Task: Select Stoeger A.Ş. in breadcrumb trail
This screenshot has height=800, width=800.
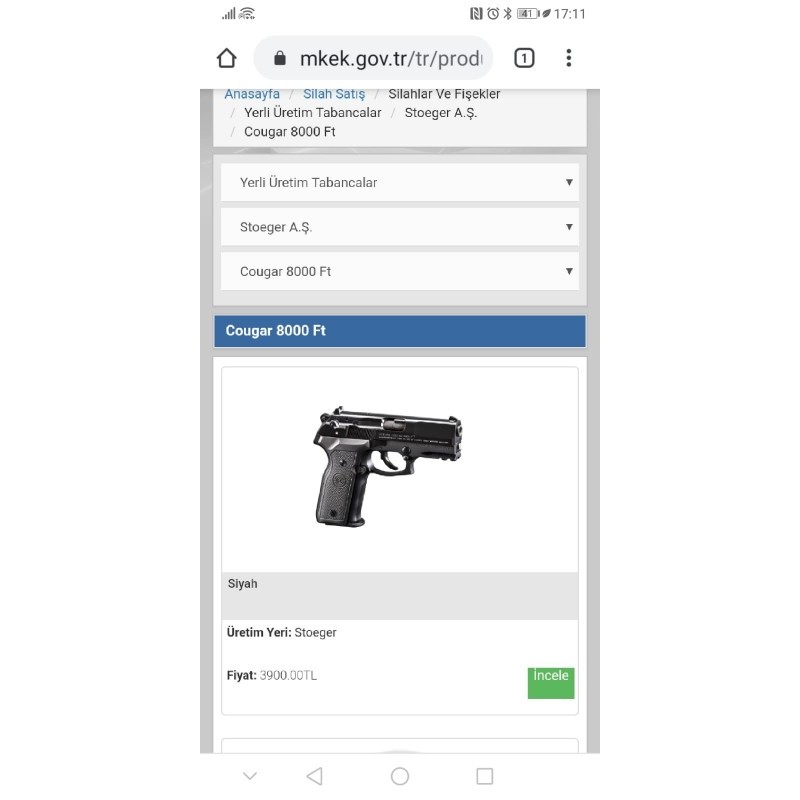Action: (441, 113)
